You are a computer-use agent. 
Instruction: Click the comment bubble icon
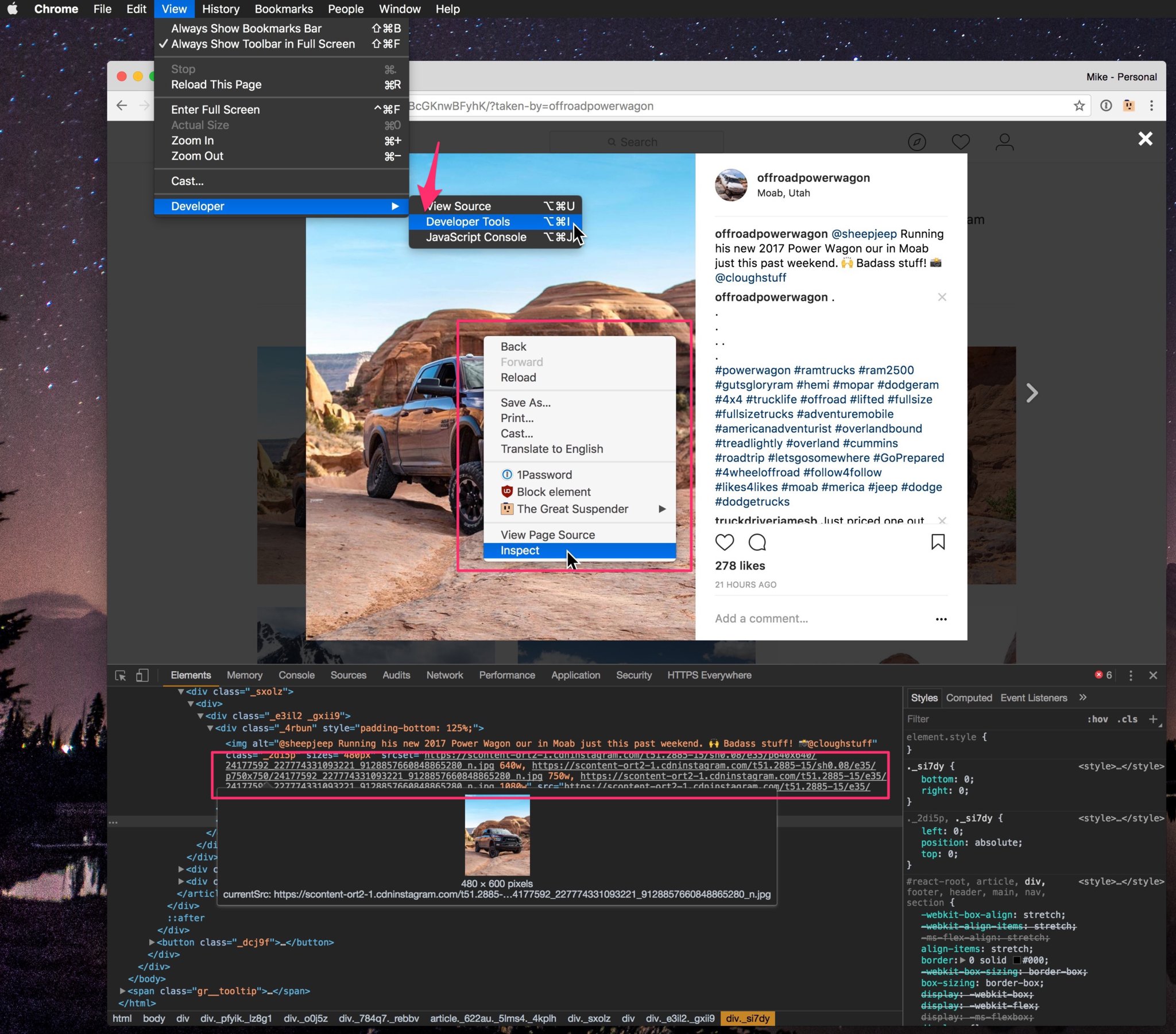click(x=757, y=542)
